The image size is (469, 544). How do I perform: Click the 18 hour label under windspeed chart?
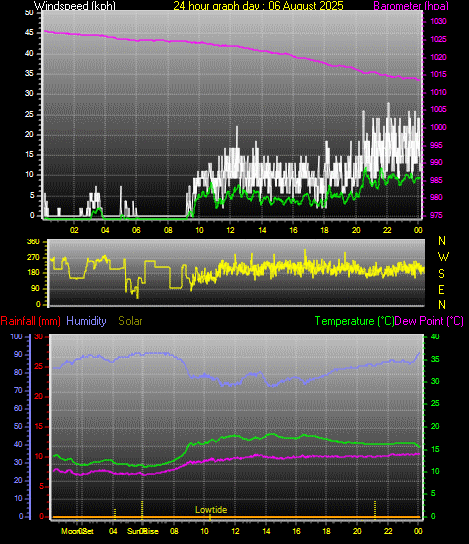click(x=324, y=230)
